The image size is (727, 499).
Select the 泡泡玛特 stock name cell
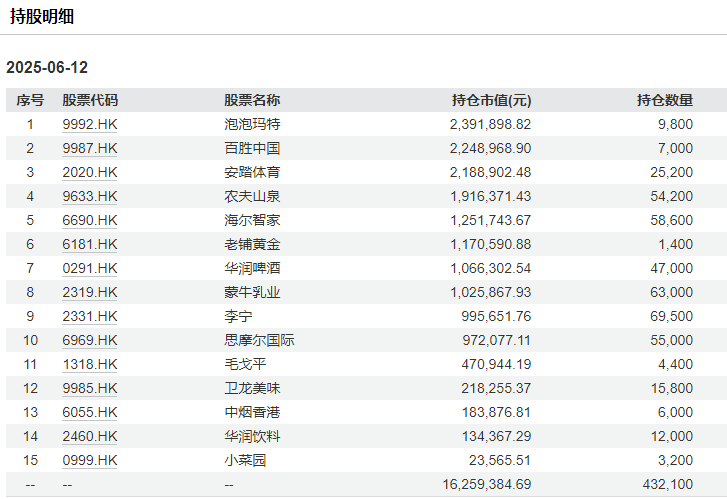coord(252,124)
